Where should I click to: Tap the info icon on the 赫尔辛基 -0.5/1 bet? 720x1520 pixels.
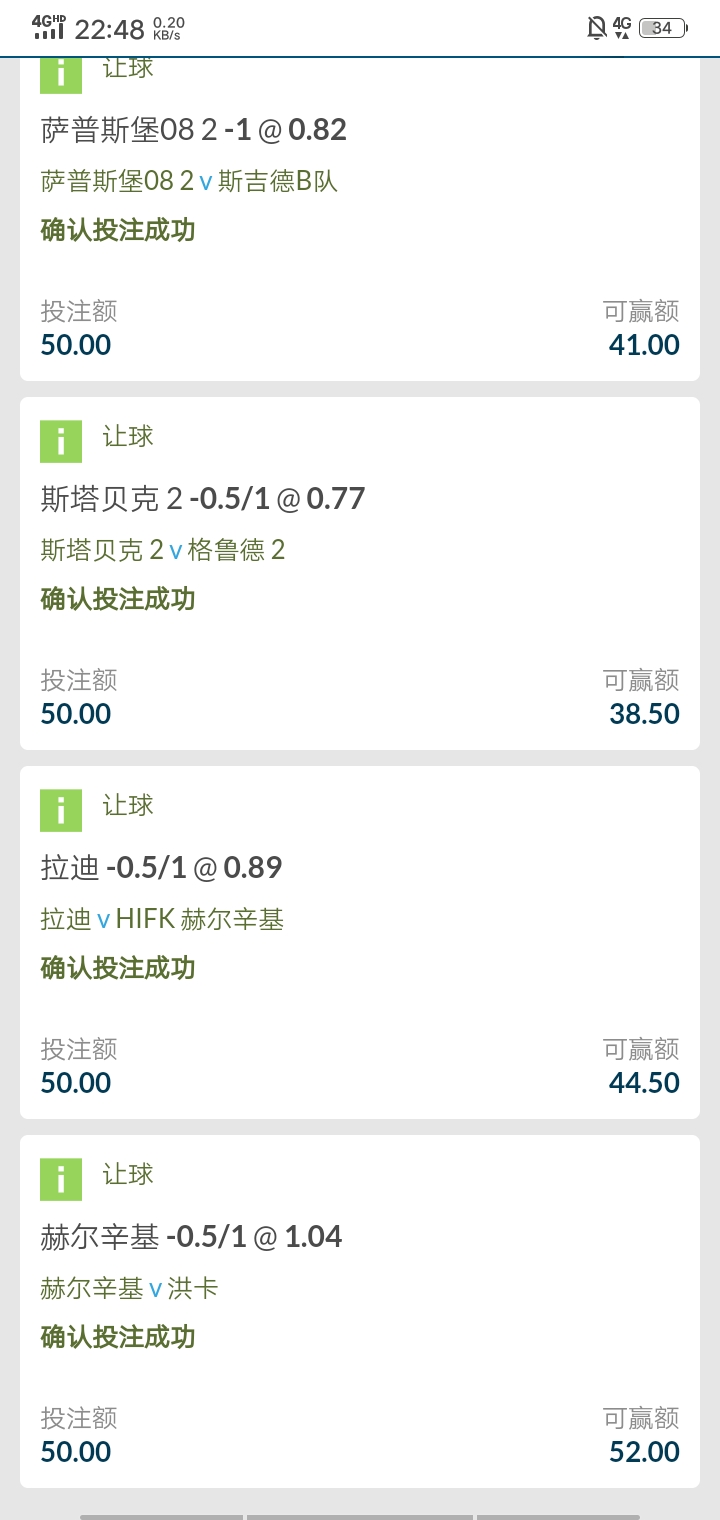[x=61, y=1179]
